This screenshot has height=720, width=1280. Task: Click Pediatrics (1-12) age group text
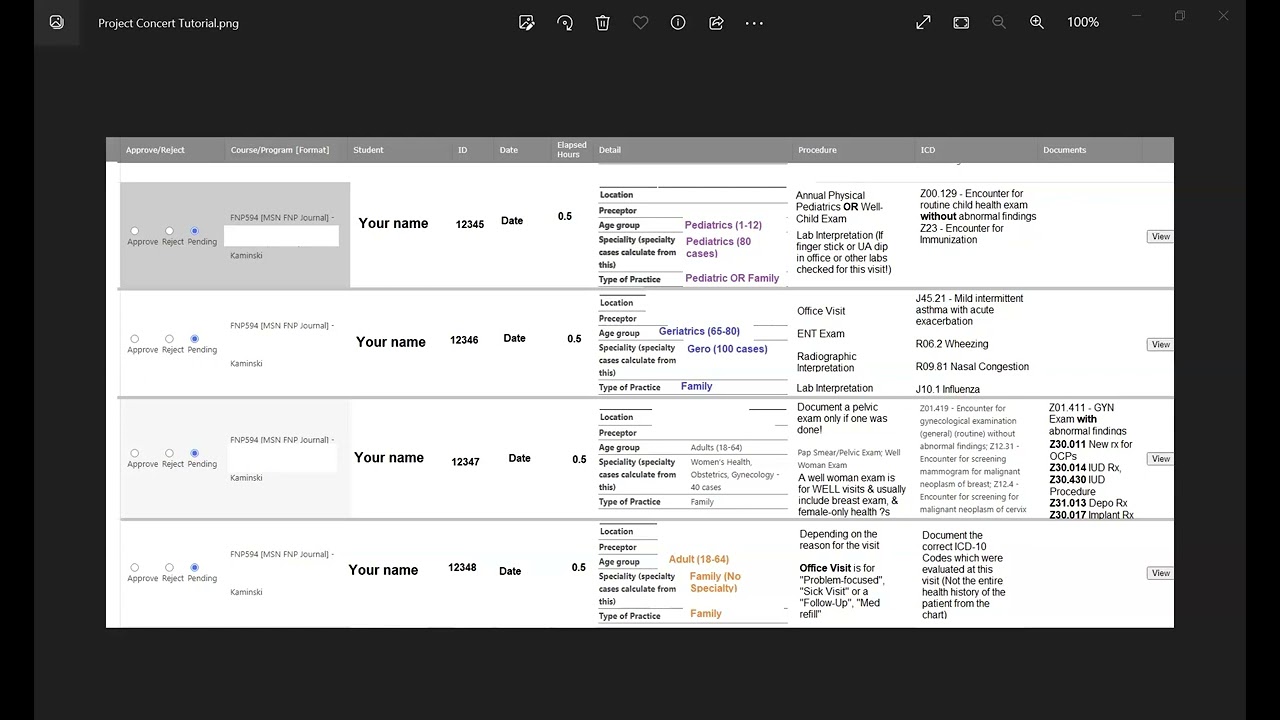[x=723, y=225]
